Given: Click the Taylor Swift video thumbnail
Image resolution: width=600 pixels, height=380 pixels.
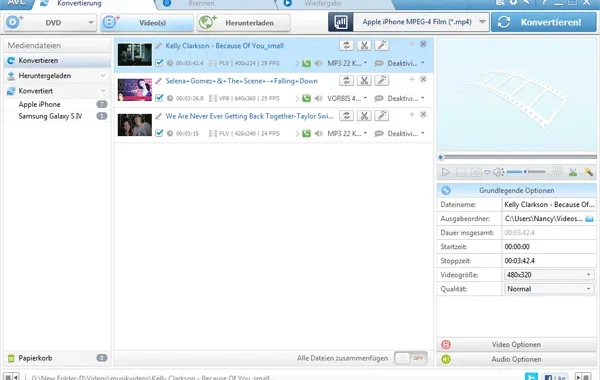Looking at the screenshot, I should (135, 125).
